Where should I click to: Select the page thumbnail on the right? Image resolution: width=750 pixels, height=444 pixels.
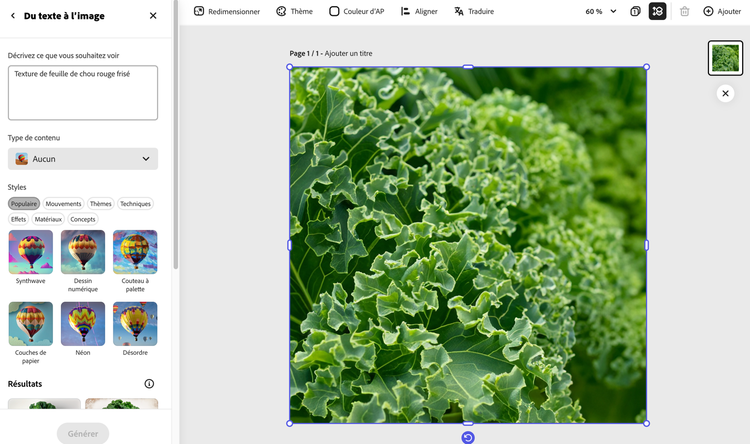coord(725,58)
